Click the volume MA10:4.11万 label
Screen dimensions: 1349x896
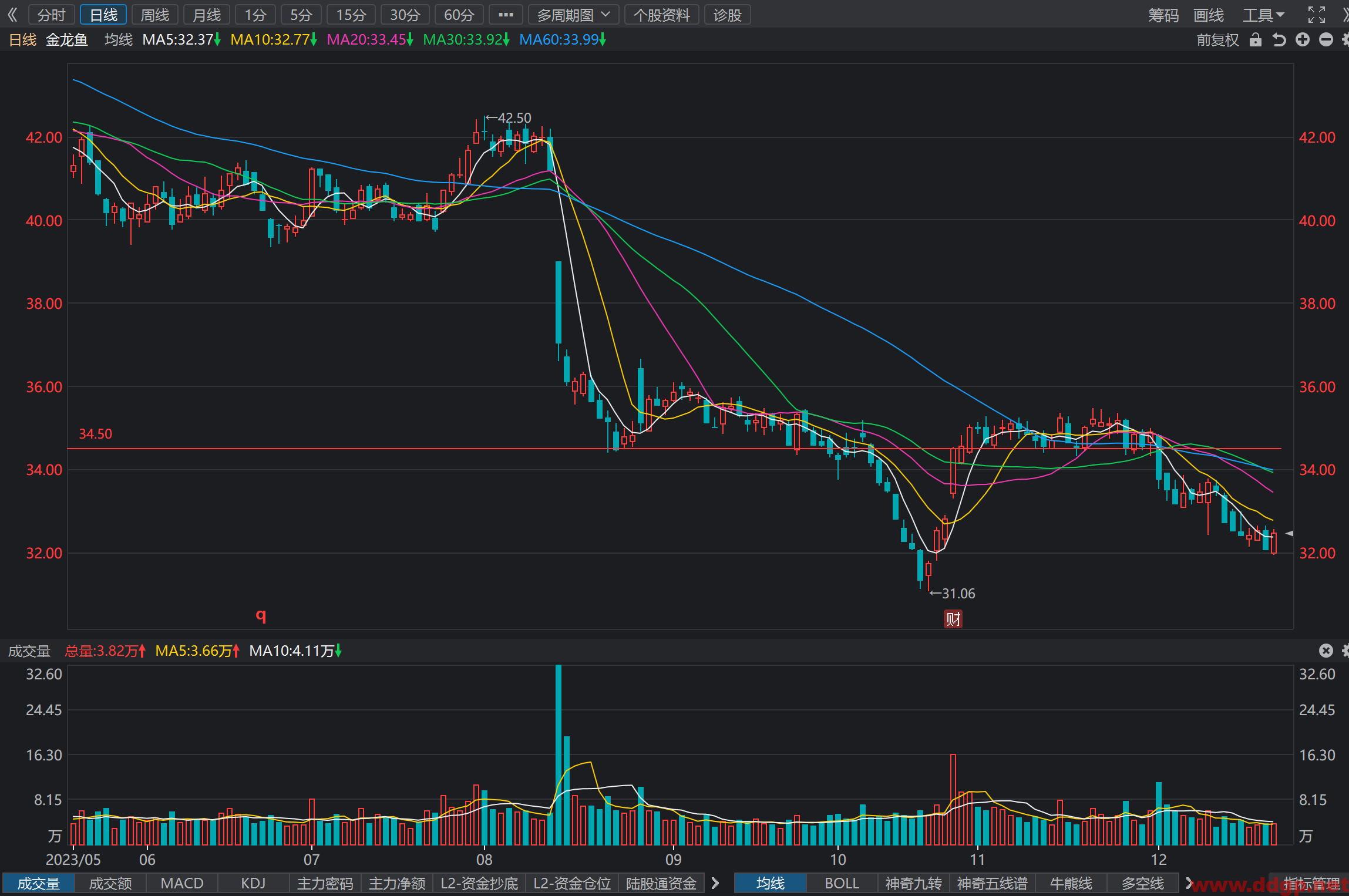(295, 651)
